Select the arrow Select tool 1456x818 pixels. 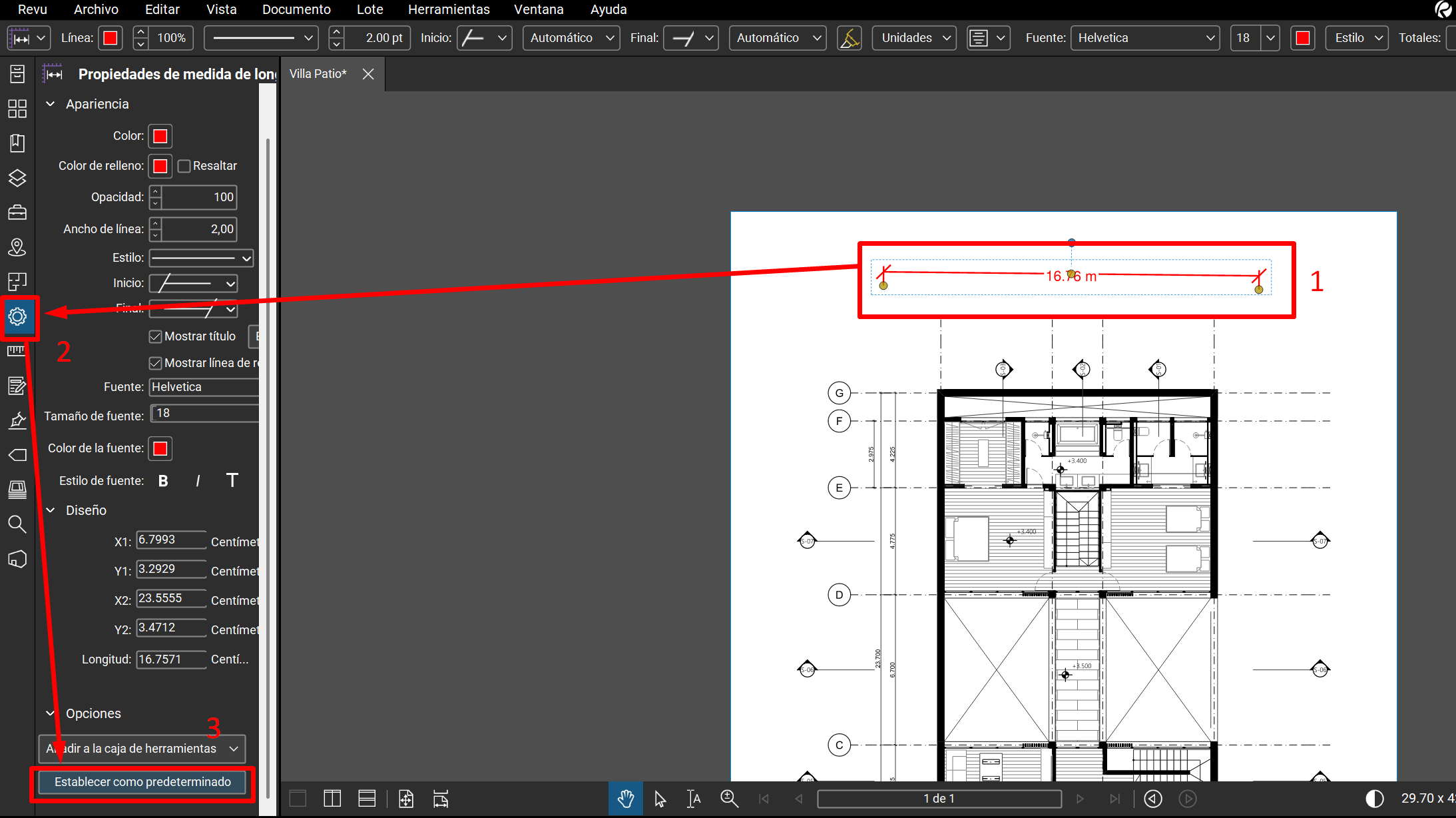(x=660, y=799)
